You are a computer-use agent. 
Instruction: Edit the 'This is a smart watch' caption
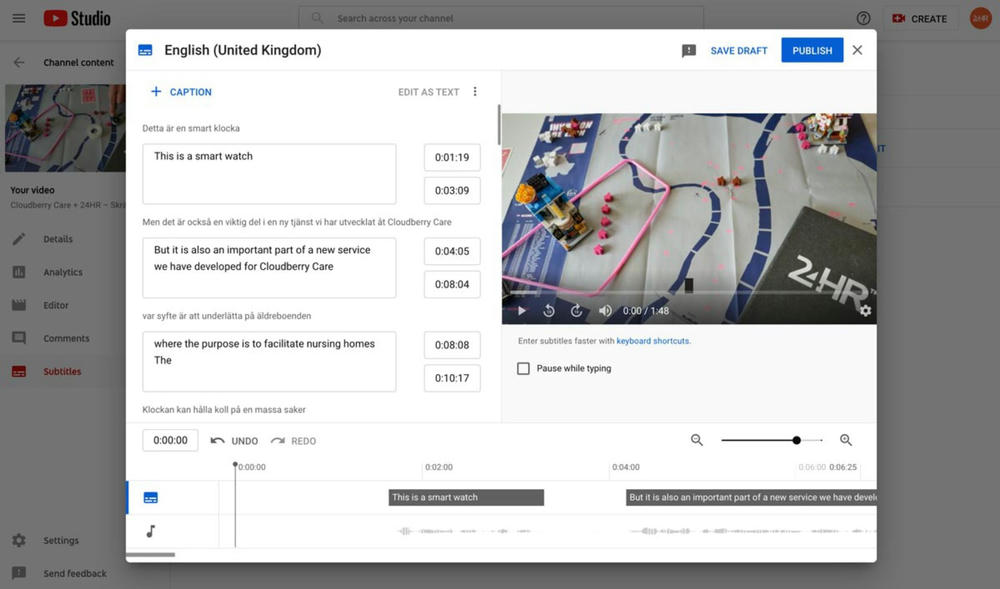269,174
